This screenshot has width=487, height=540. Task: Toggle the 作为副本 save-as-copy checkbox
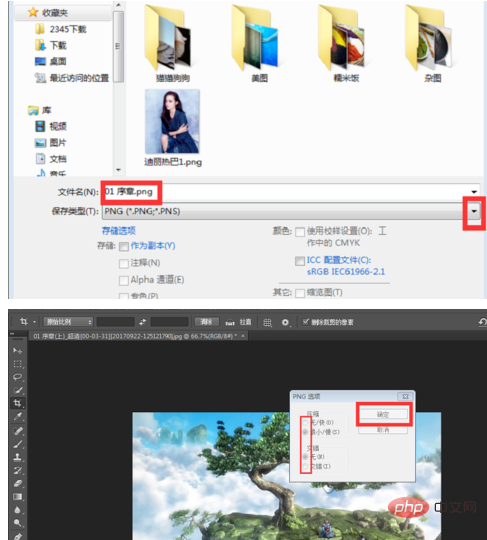click(x=124, y=247)
